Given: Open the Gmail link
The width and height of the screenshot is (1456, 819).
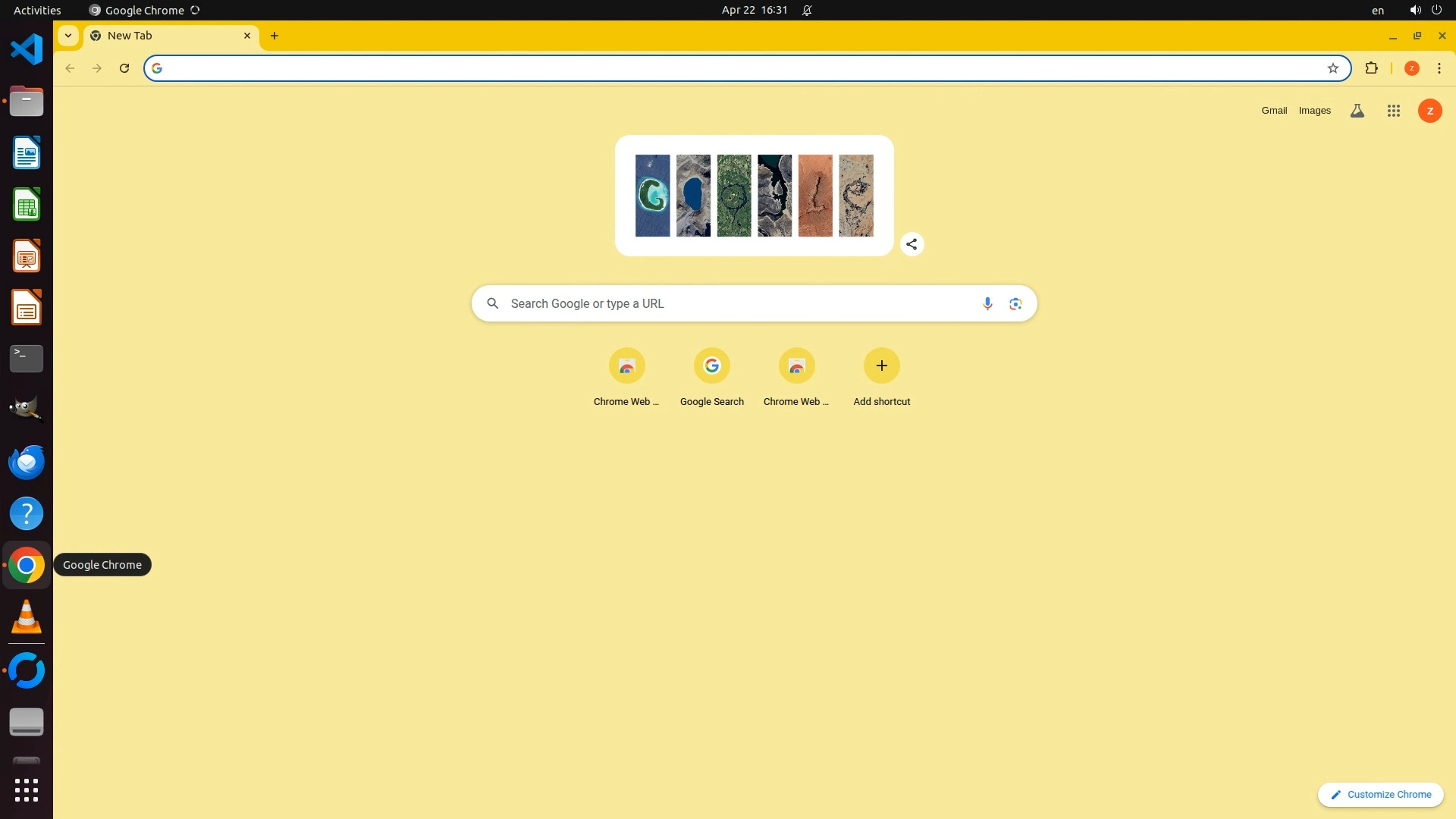Looking at the screenshot, I should coord(1274,111).
